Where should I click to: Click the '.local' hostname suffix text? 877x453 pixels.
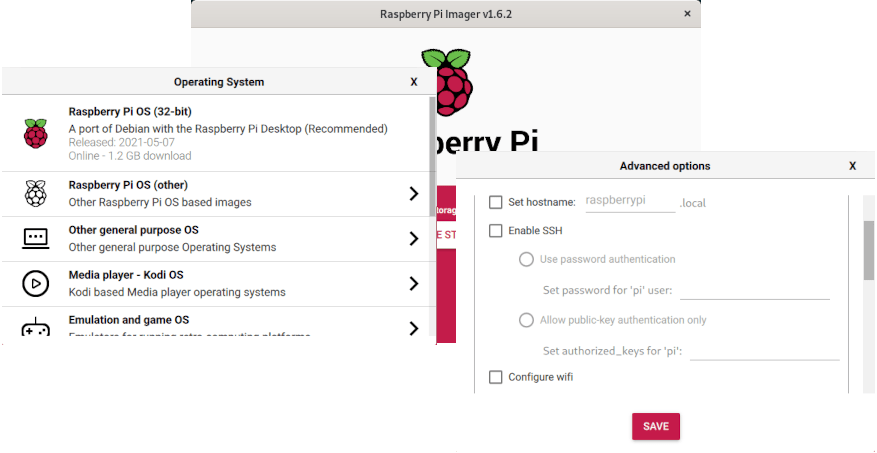pyautogui.click(x=692, y=204)
